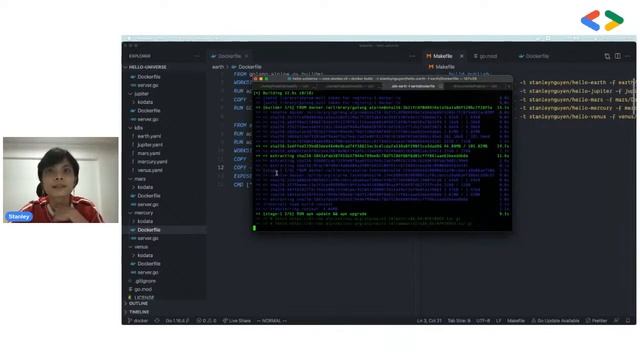This screenshot has width=640, height=360.
Task: Open go.mod in the file tree
Action: [143, 289]
